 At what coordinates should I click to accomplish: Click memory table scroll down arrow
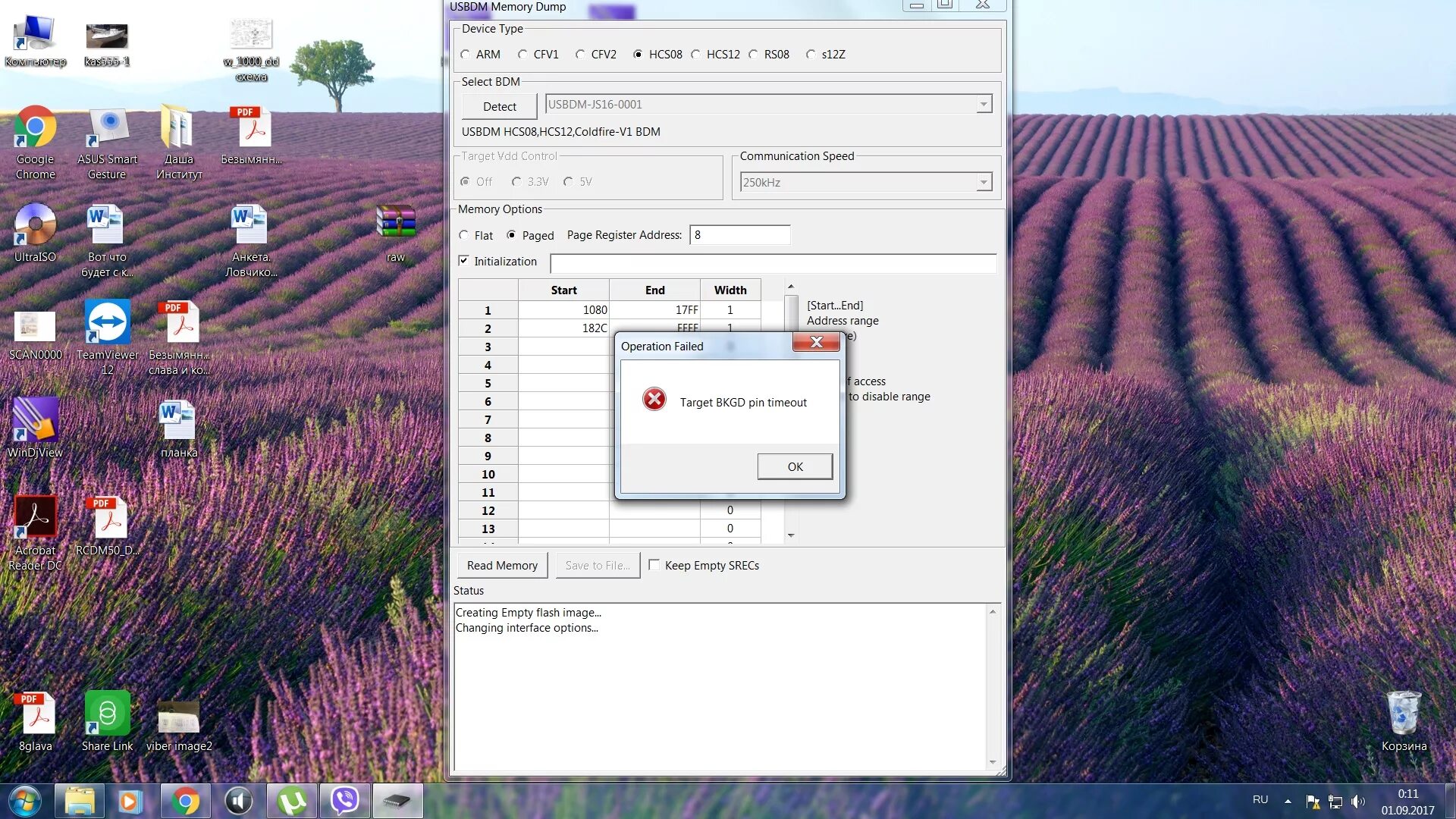pos(791,535)
